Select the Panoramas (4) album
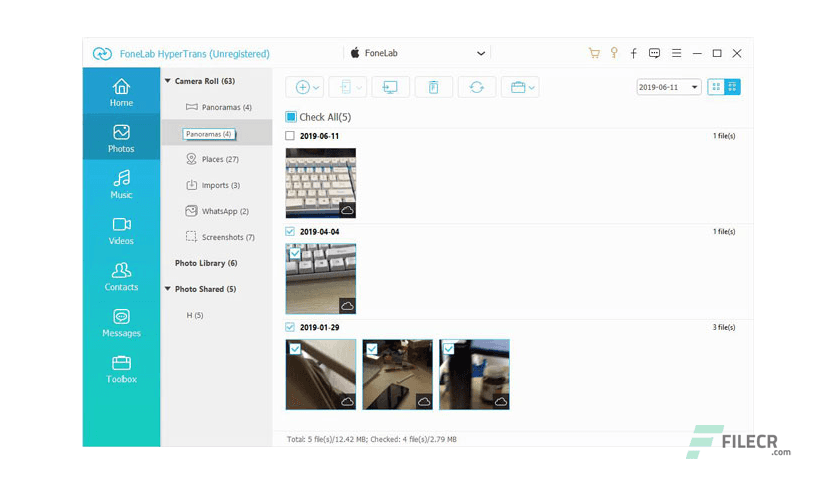Viewport: 836px width, 484px height. pos(219,107)
